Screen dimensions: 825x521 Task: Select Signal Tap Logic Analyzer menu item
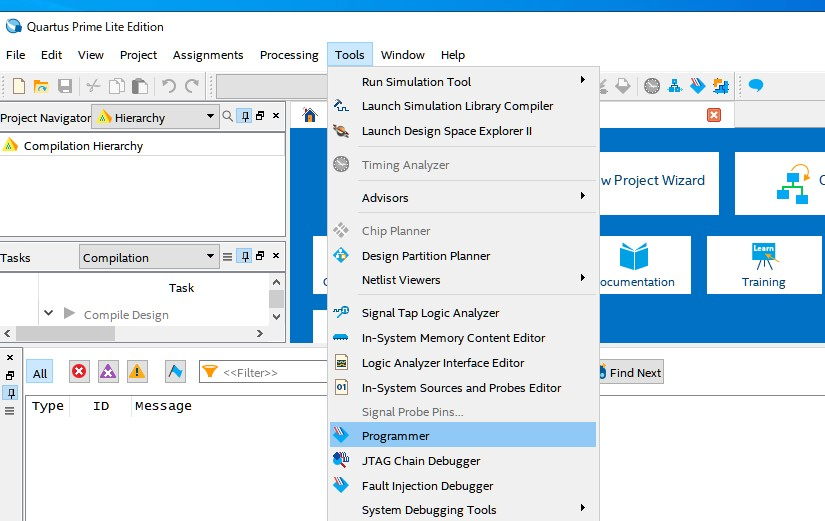(463, 313)
